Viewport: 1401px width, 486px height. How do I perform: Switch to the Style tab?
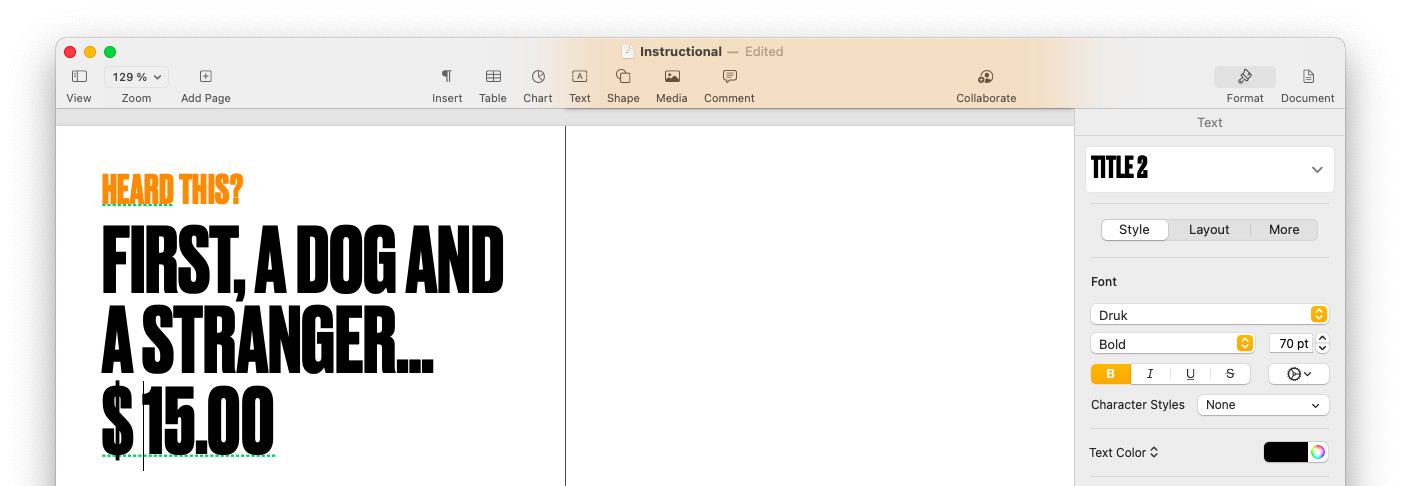click(x=1134, y=230)
